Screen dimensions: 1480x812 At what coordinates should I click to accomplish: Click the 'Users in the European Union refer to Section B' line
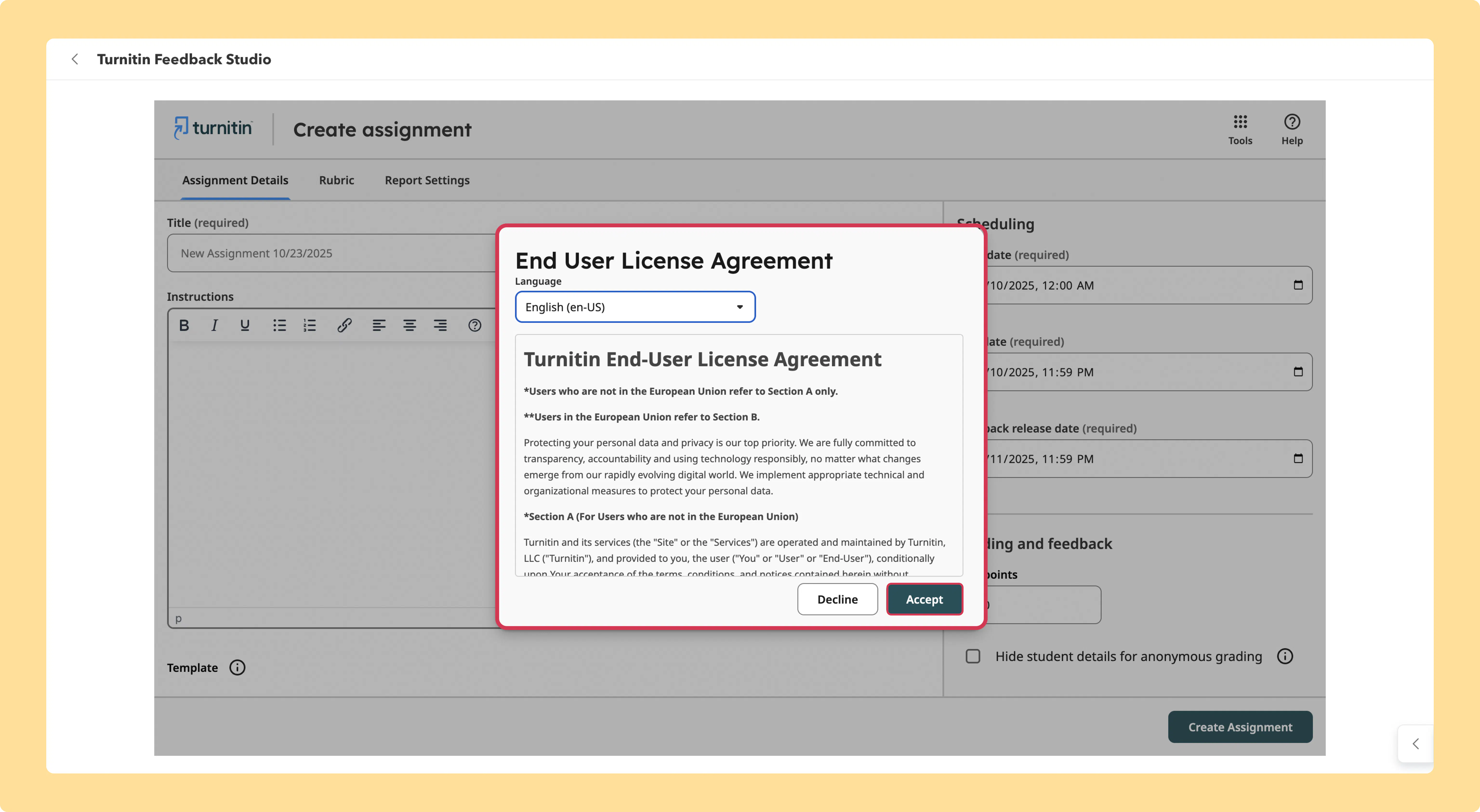pyautogui.click(x=641, y=418)
